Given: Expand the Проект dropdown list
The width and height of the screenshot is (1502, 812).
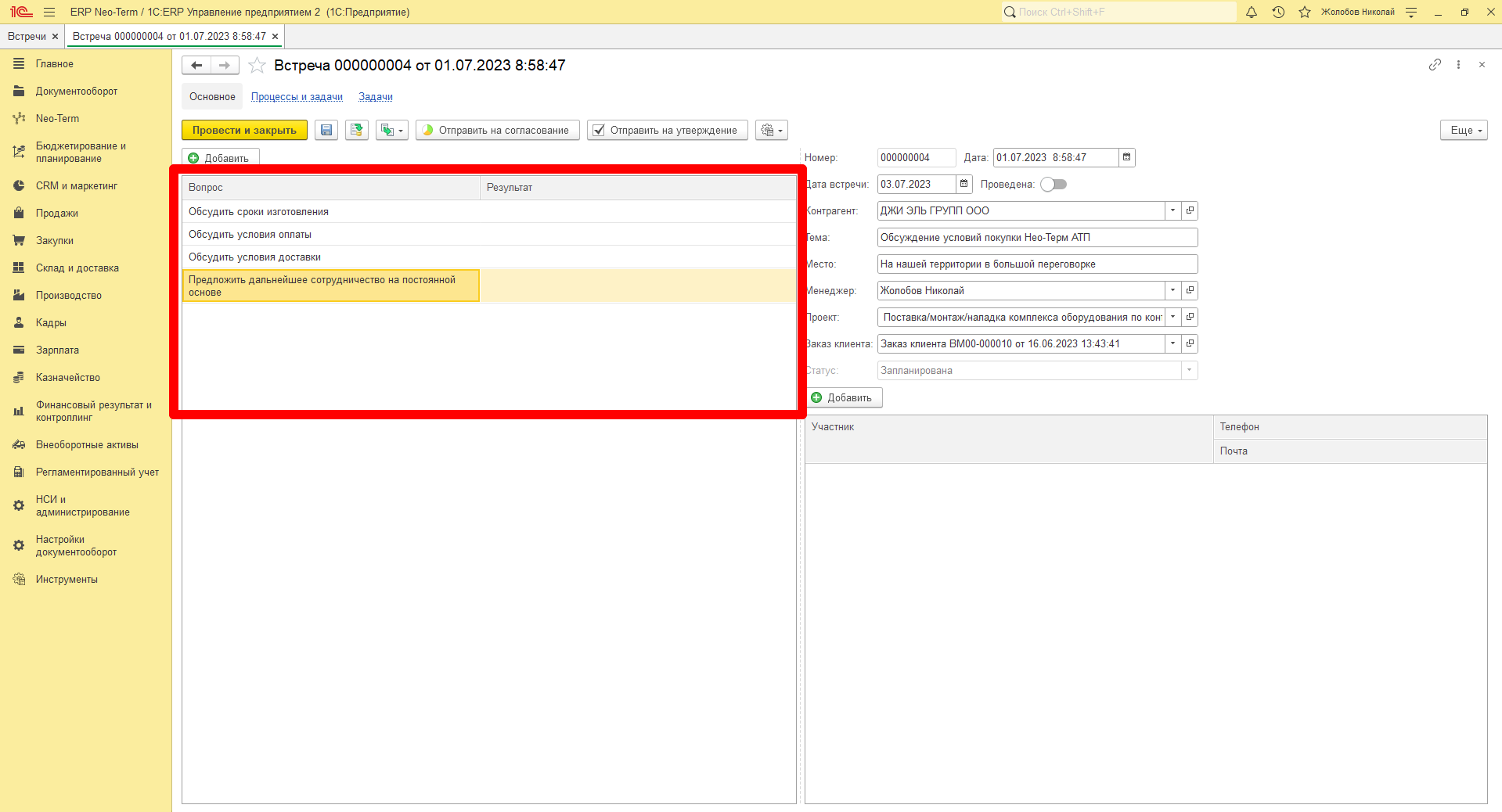Looking at the screenshot, I should click(x=1172, y=317).
